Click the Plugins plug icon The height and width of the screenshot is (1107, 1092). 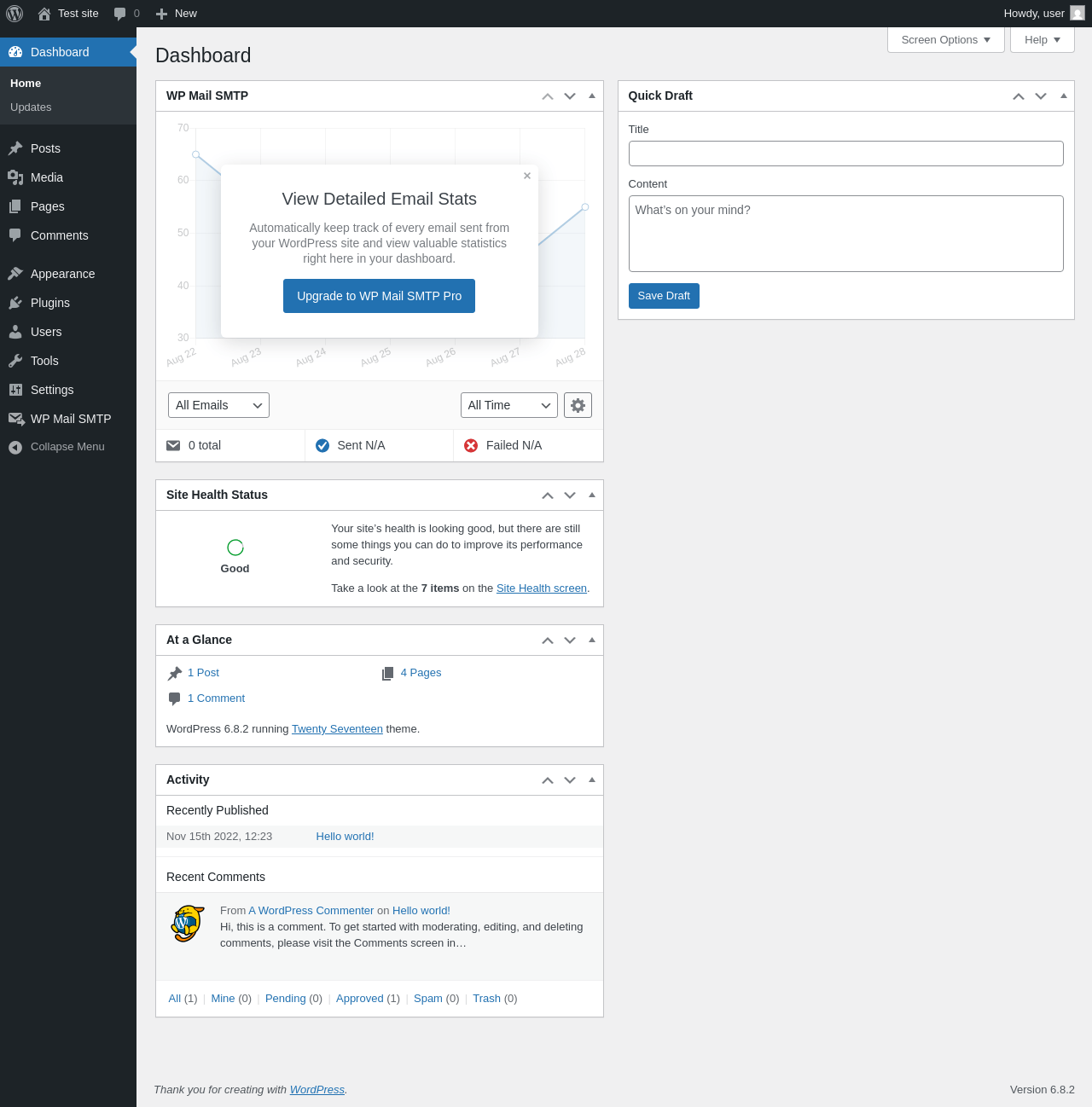point(15,303)
